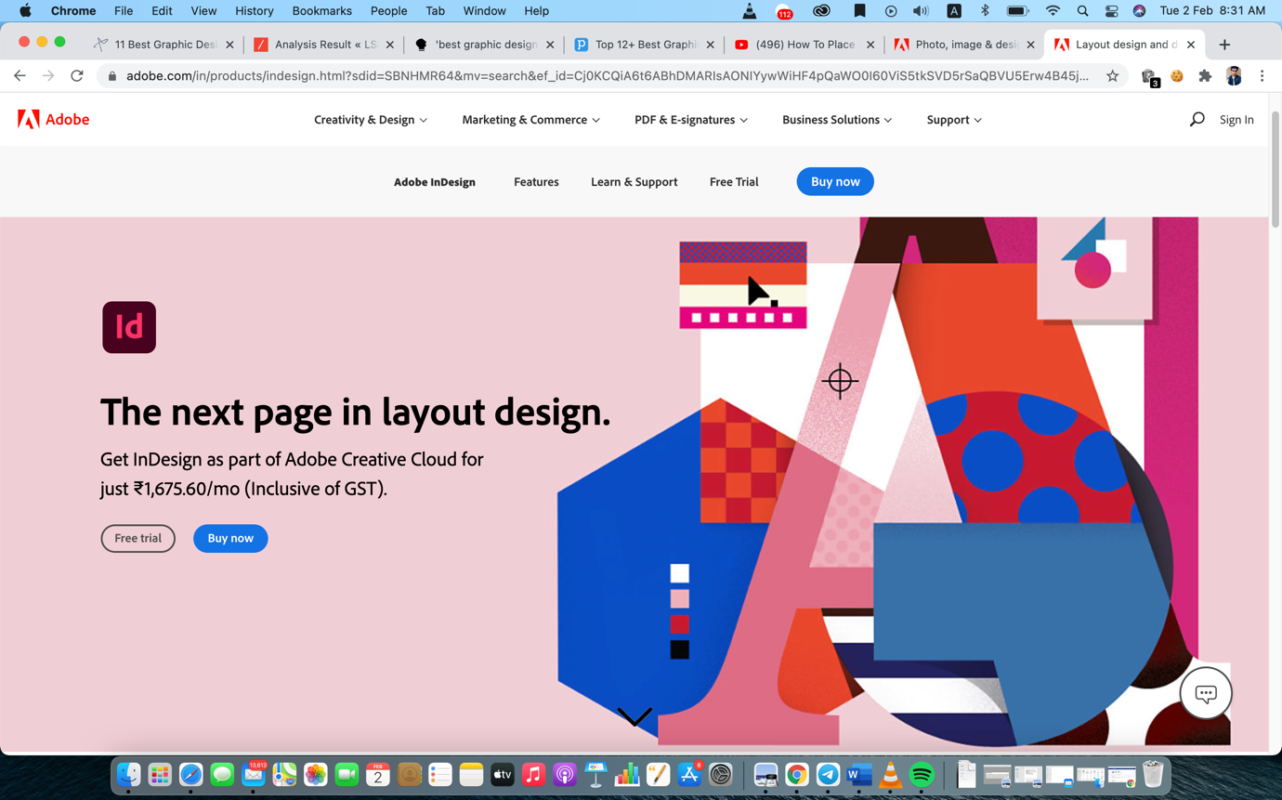Open a new tab with the plus button
This screenshot has width=1282, height=800.
1224,44
